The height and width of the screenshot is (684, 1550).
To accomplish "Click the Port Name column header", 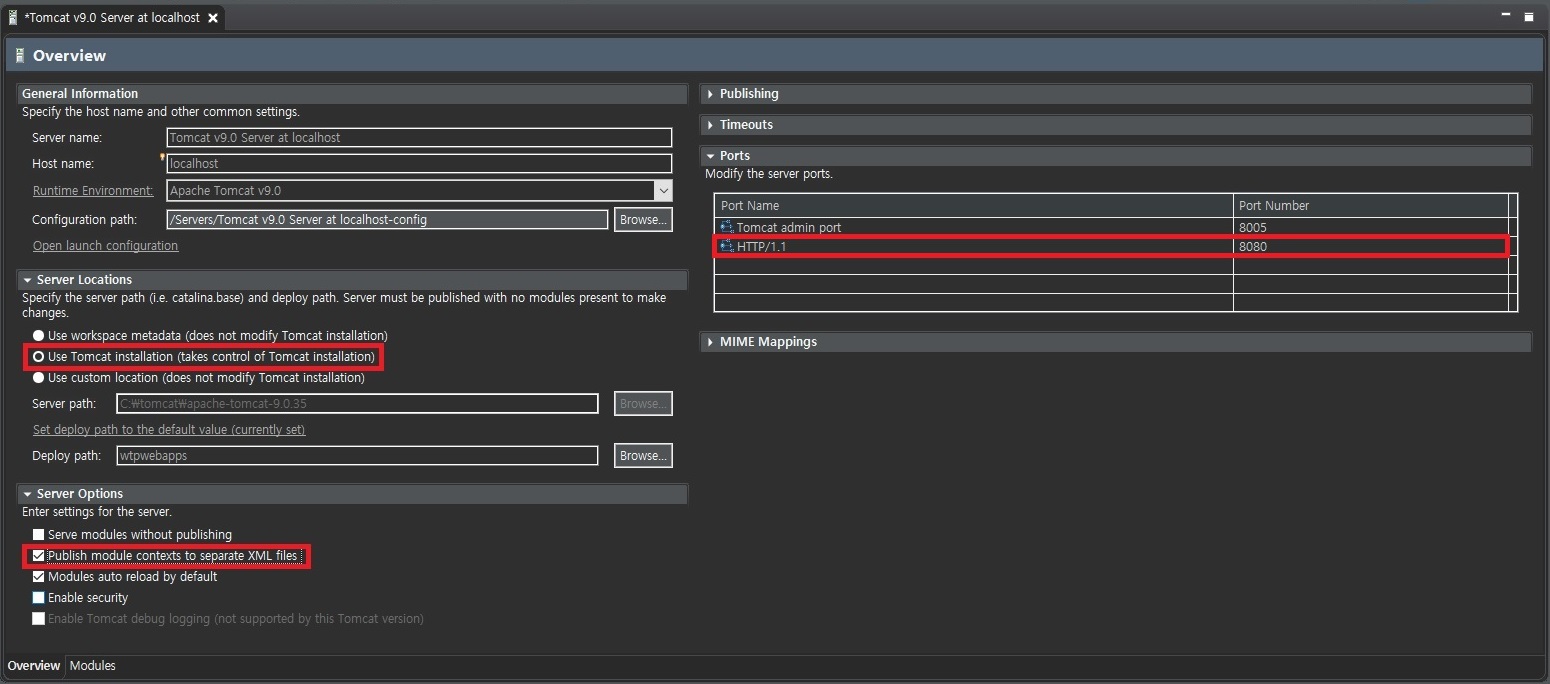I will [x=974, y=205].
